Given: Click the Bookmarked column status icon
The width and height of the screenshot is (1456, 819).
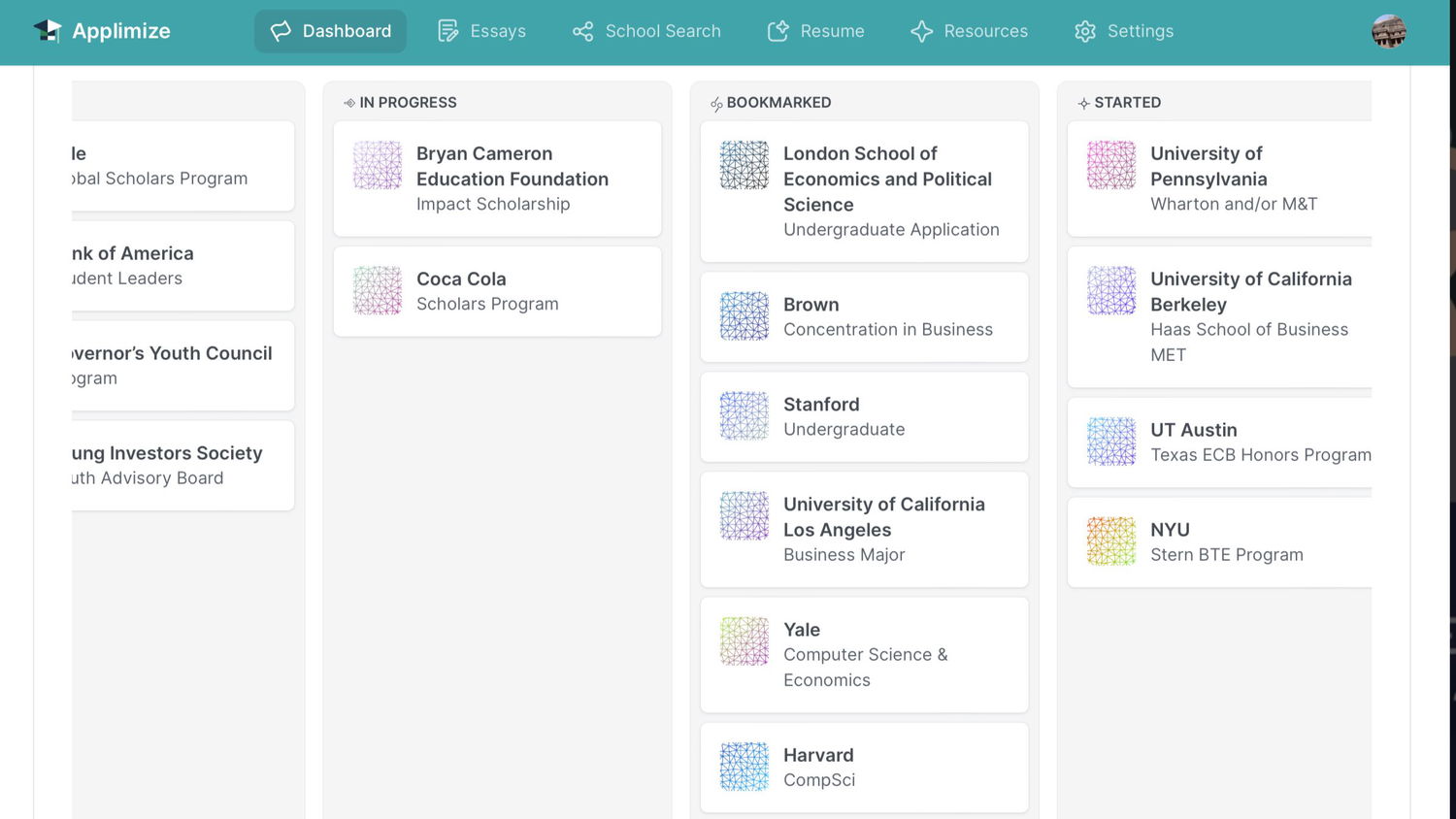Looking at the screenshot, I should tap(716, 104).
